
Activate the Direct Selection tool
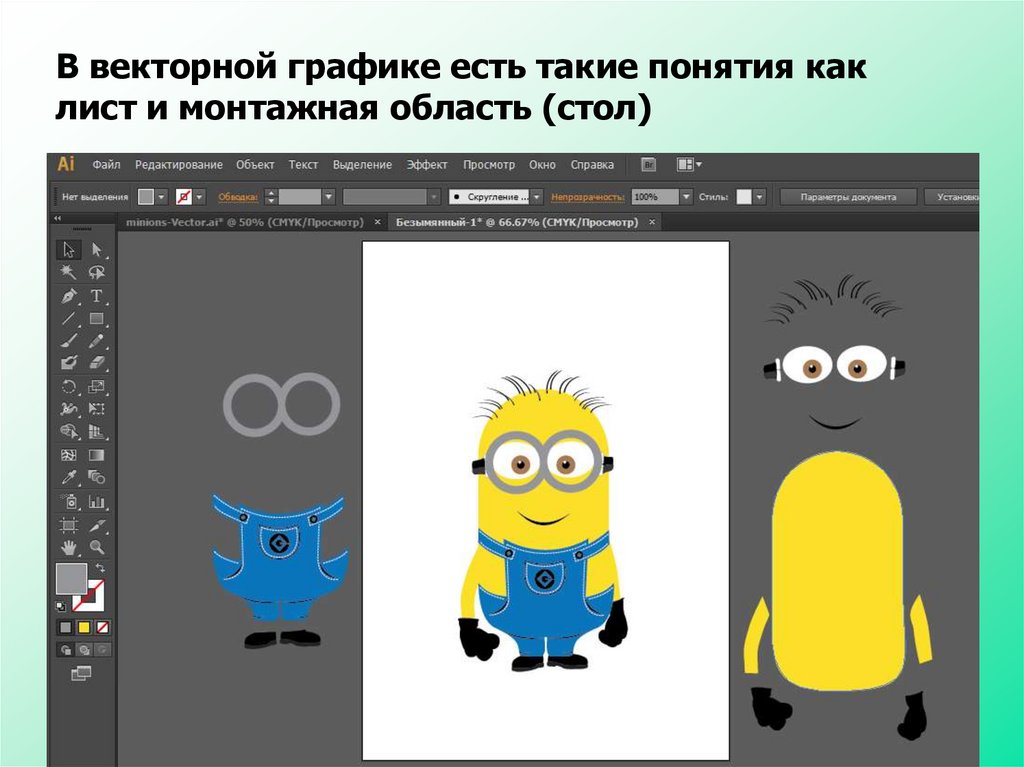tap(97, 249)
